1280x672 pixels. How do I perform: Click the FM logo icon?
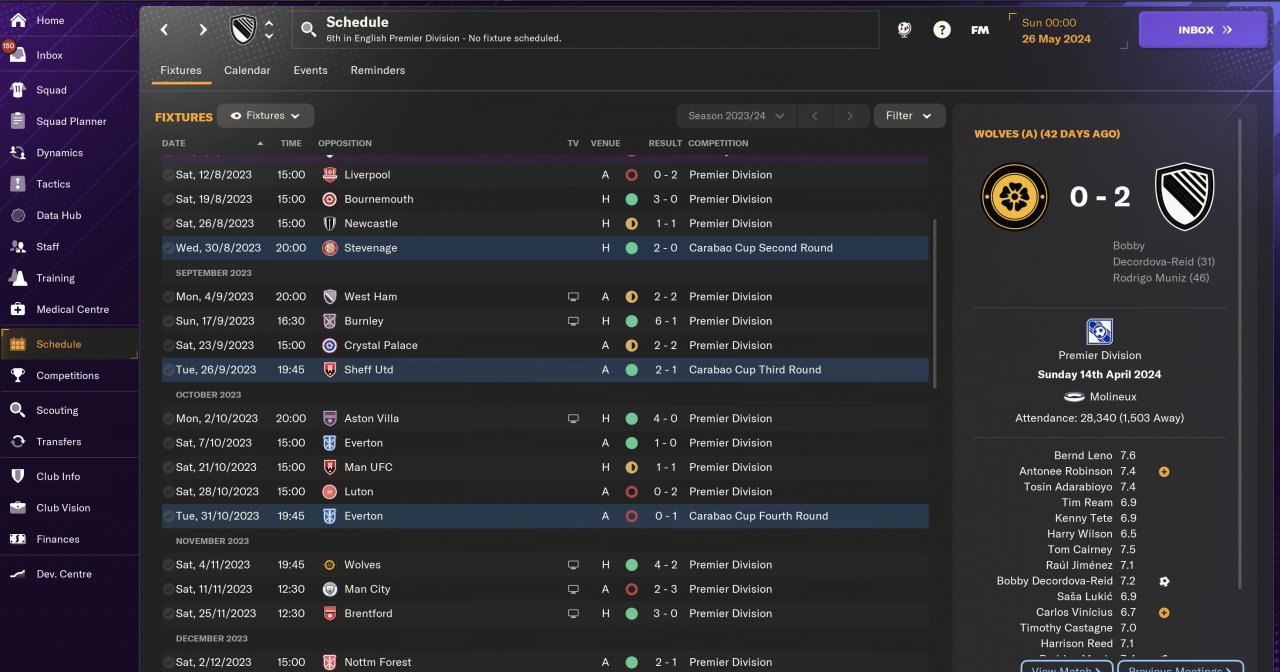[980, 30]
